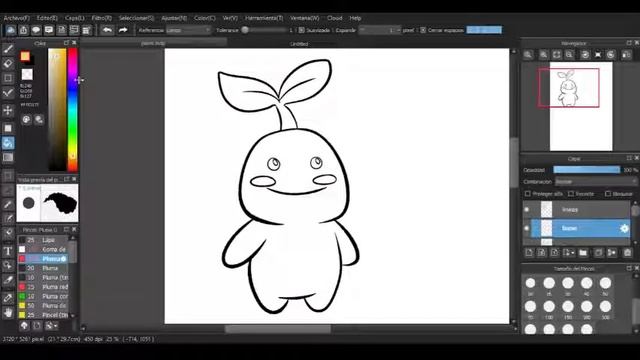Click the first zoom icon in Navigator

[528, 55]
